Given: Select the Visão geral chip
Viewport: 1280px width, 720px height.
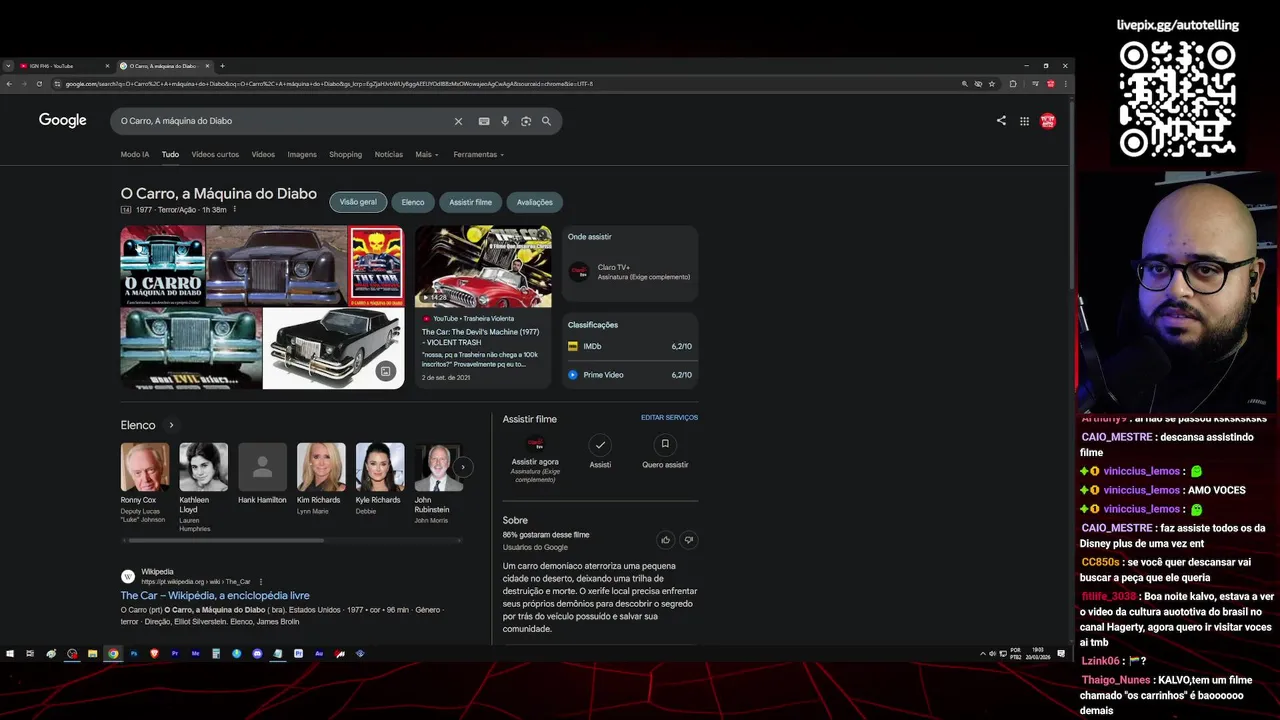Looking at the screenshot, I should [358, 202].
